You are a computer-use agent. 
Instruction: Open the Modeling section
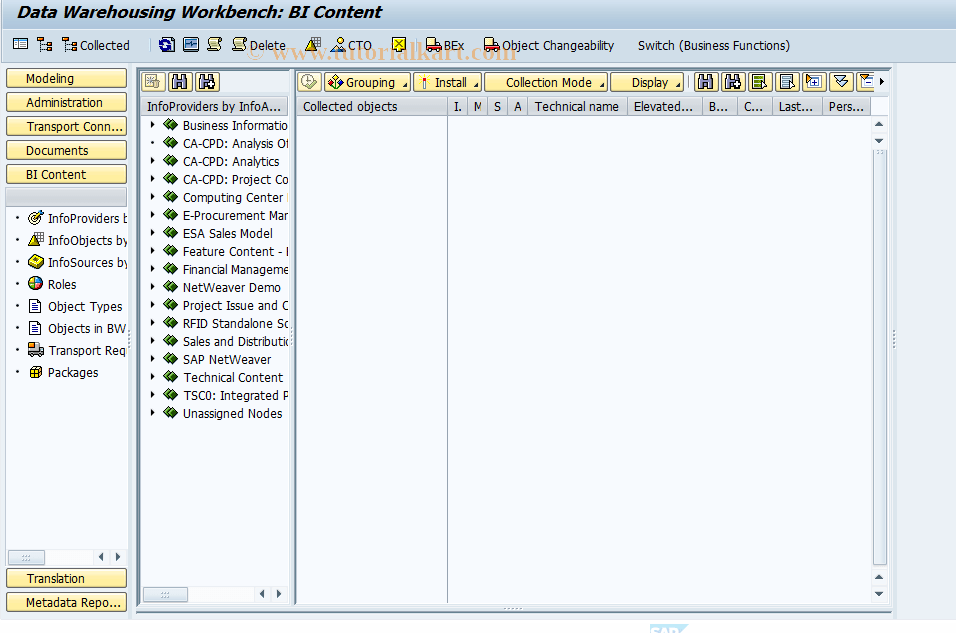[66, 78]
